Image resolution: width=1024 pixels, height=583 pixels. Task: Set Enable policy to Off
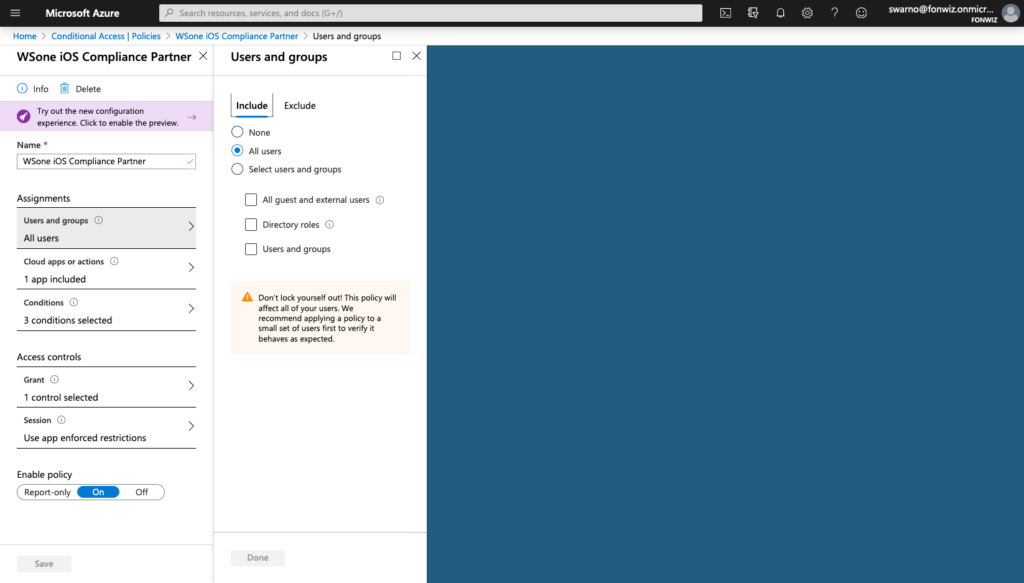coord(142,492)
